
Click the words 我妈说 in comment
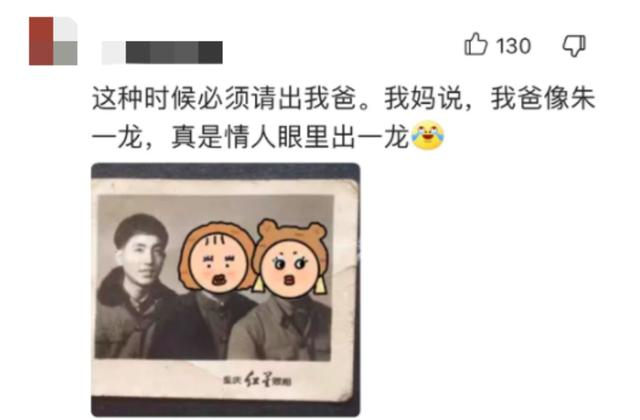pyautogui.click(x=422, y=98)
